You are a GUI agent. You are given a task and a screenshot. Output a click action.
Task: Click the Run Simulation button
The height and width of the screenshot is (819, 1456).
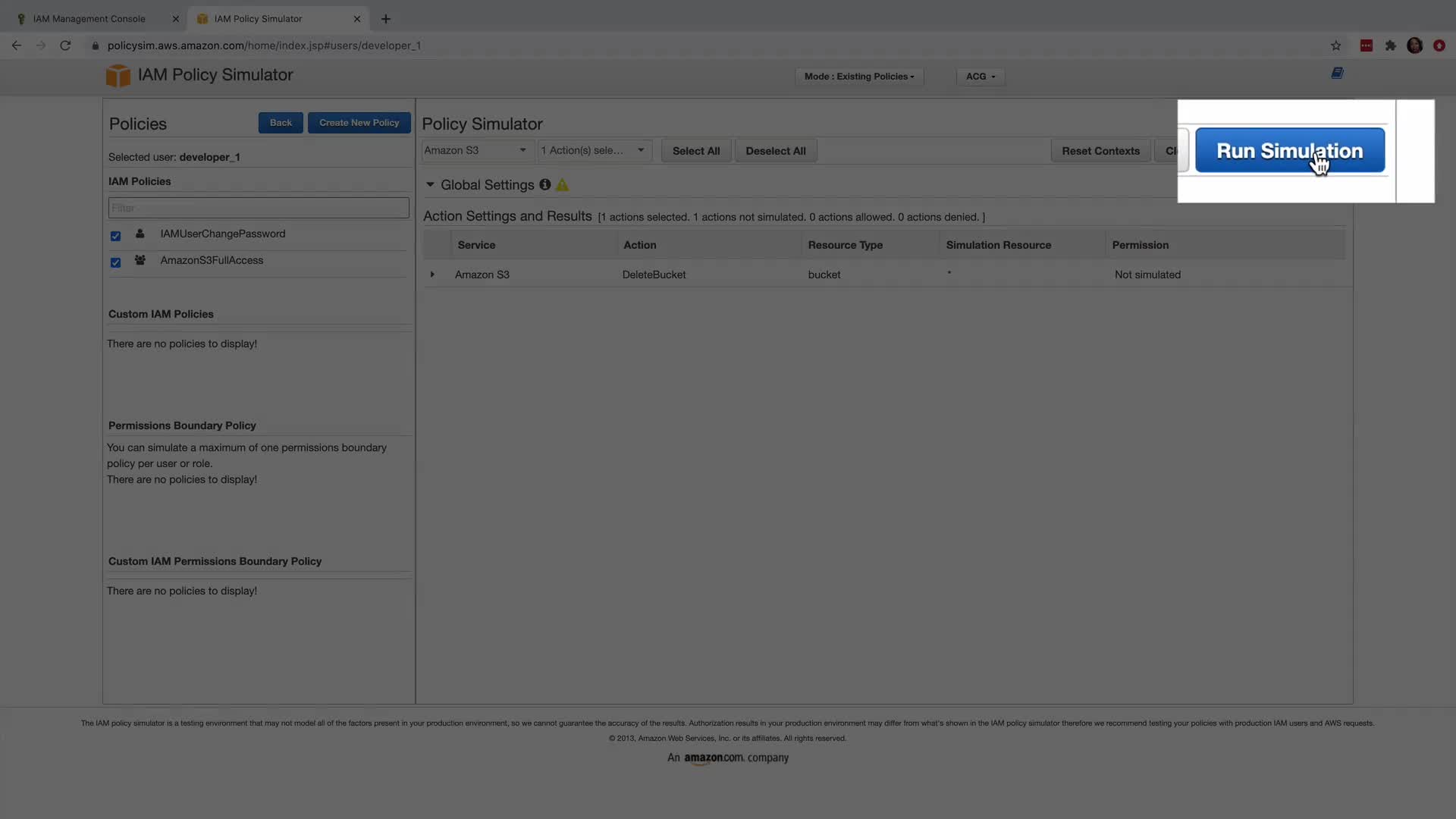click(1289, 151)
